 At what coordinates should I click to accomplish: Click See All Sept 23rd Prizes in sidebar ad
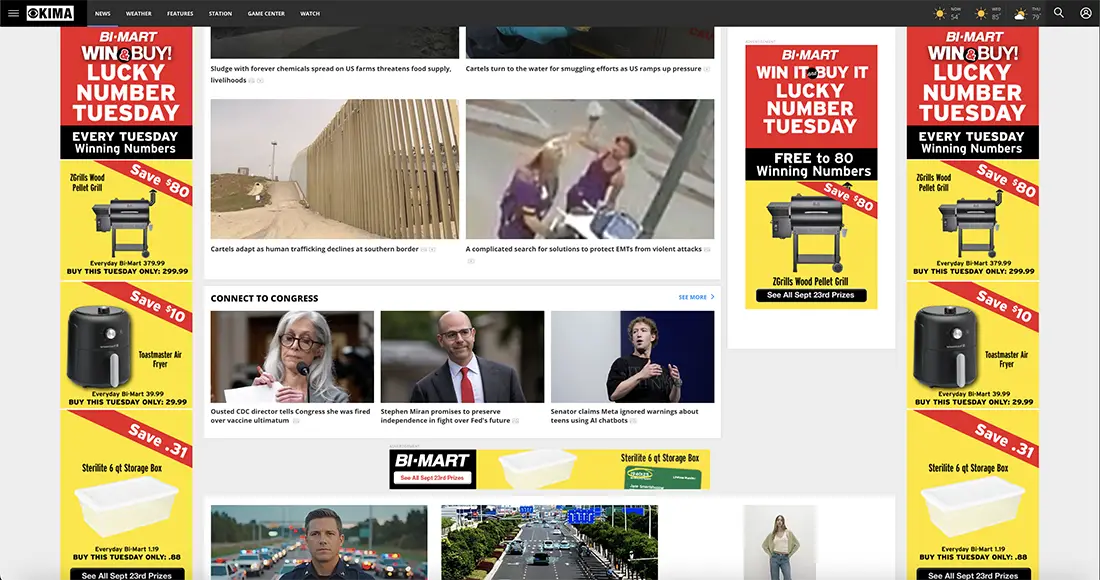(811, 295)
